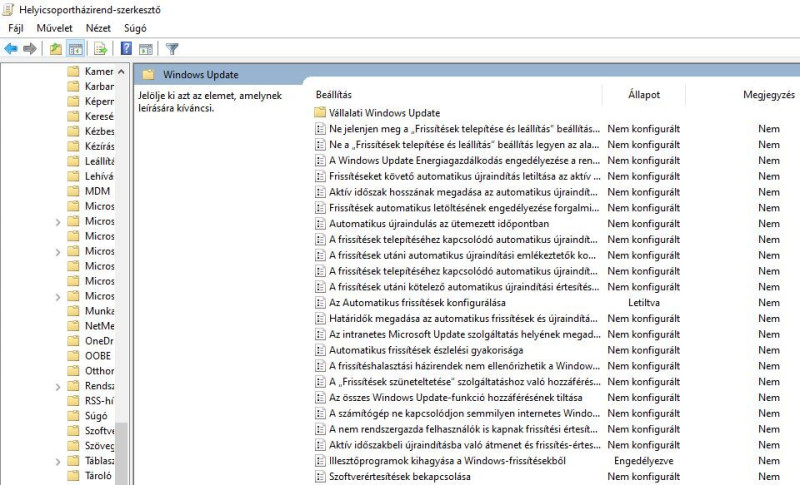Viewport: 800px width, 485px height.
Task: Select the Munka tree item
Action: tap(99, 311)
